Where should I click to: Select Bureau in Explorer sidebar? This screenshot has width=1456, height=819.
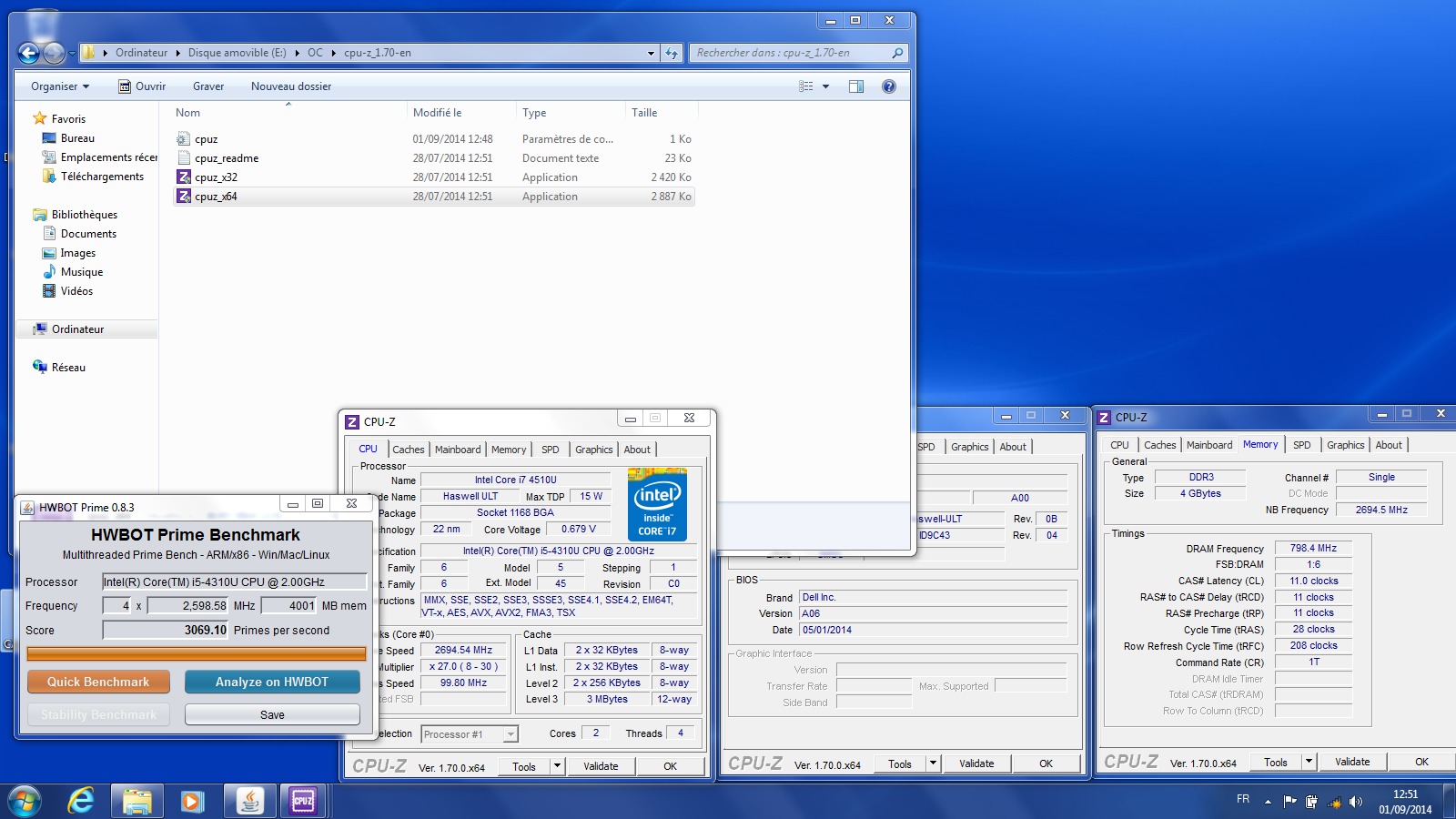click(77, 138)
